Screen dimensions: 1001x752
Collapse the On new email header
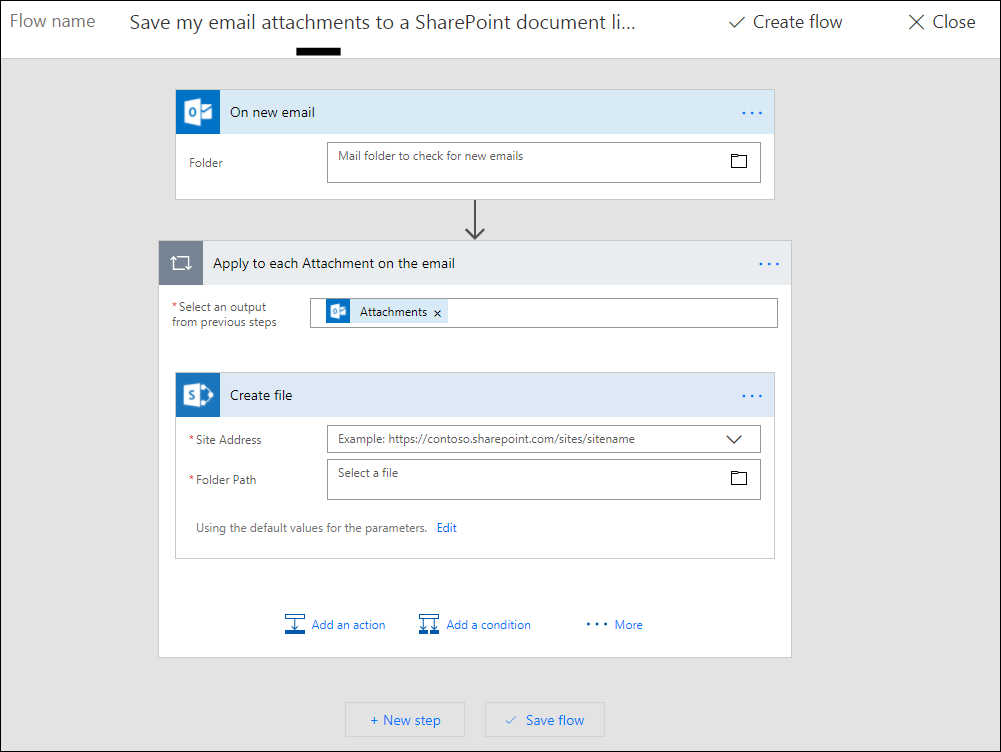[x=475, y=112]
